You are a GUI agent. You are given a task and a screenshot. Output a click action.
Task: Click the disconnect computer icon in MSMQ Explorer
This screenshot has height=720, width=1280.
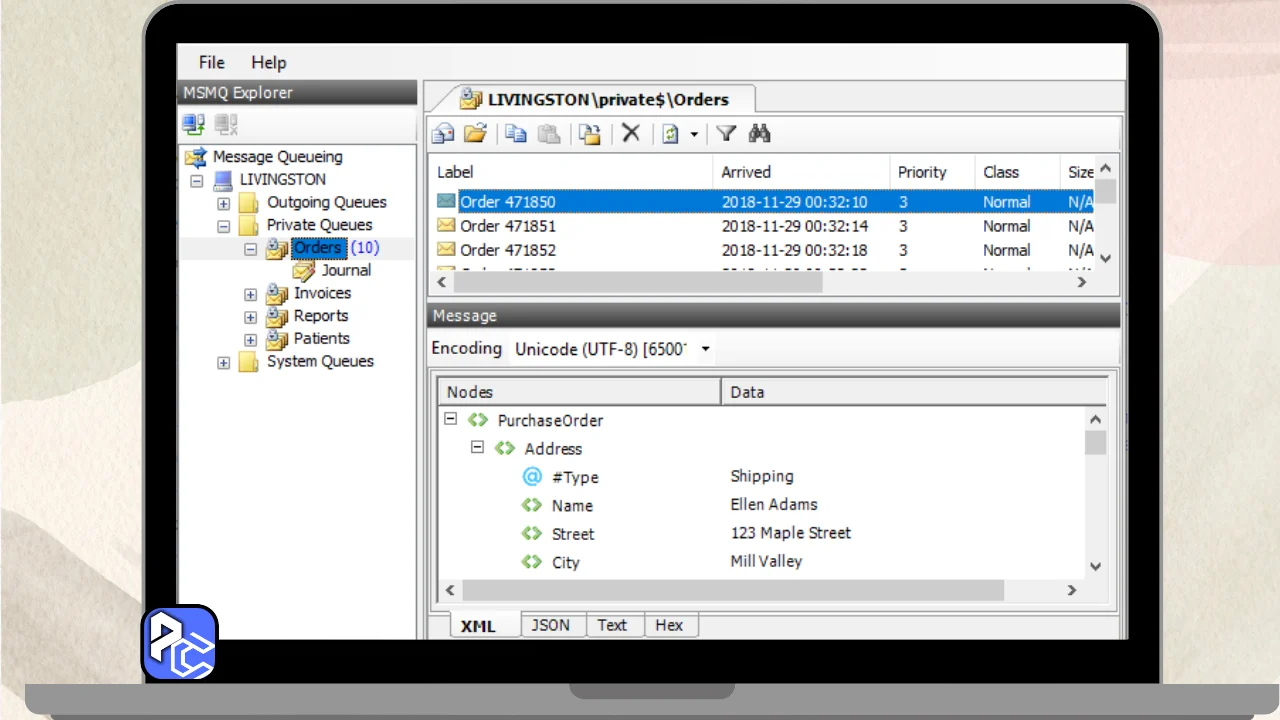pyautogui.click(x=226, y=125)
